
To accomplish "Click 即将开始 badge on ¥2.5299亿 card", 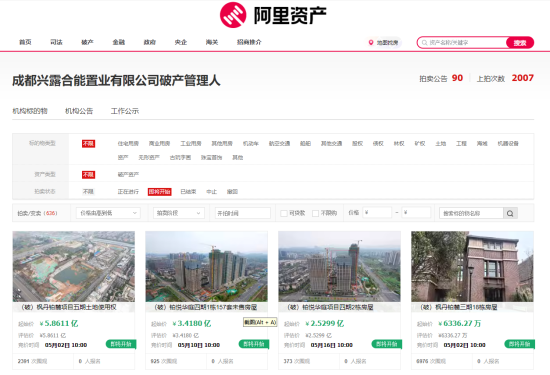I will click(x=387, y=344).
